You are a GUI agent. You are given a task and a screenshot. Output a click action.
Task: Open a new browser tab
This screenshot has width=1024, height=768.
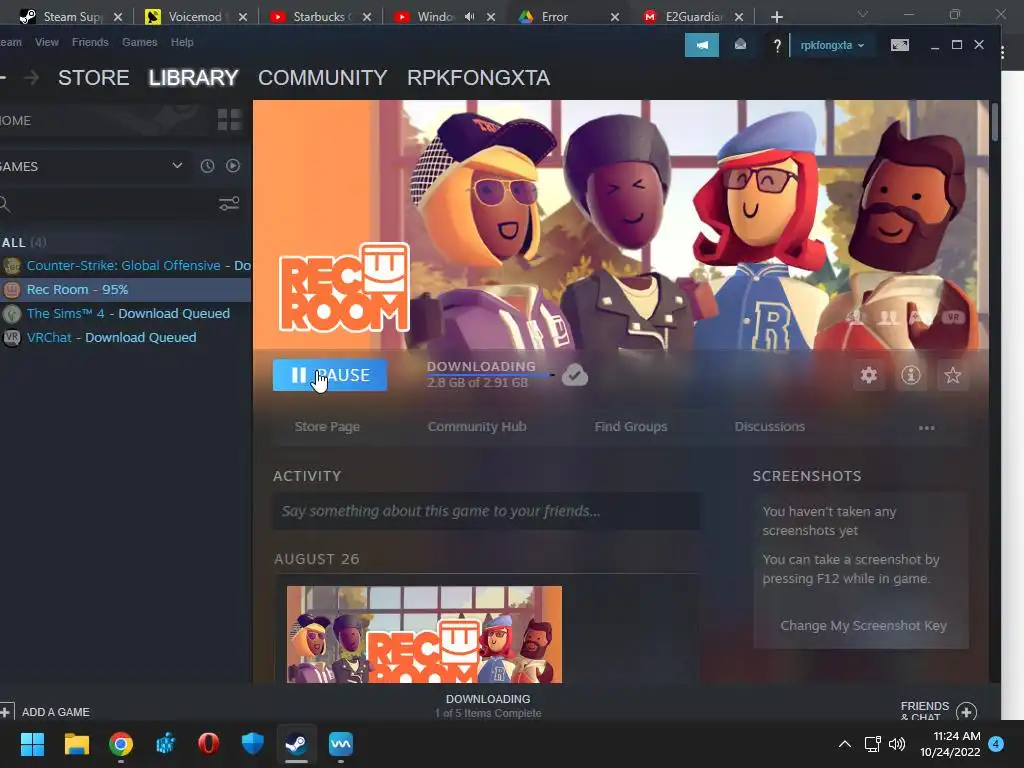776,17
